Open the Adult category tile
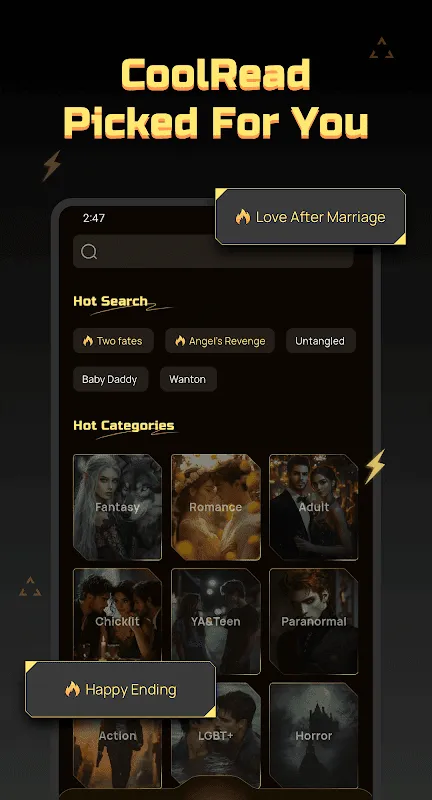The width and height of the screenshot is (432, 800). coord(314,507)
